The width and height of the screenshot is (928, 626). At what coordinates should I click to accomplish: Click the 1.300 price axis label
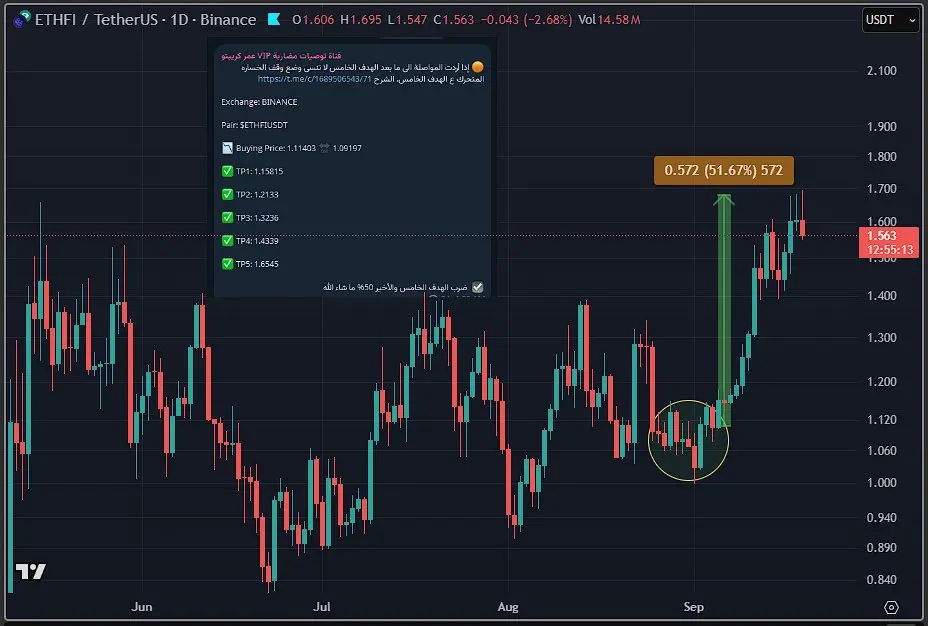(882, 337)
